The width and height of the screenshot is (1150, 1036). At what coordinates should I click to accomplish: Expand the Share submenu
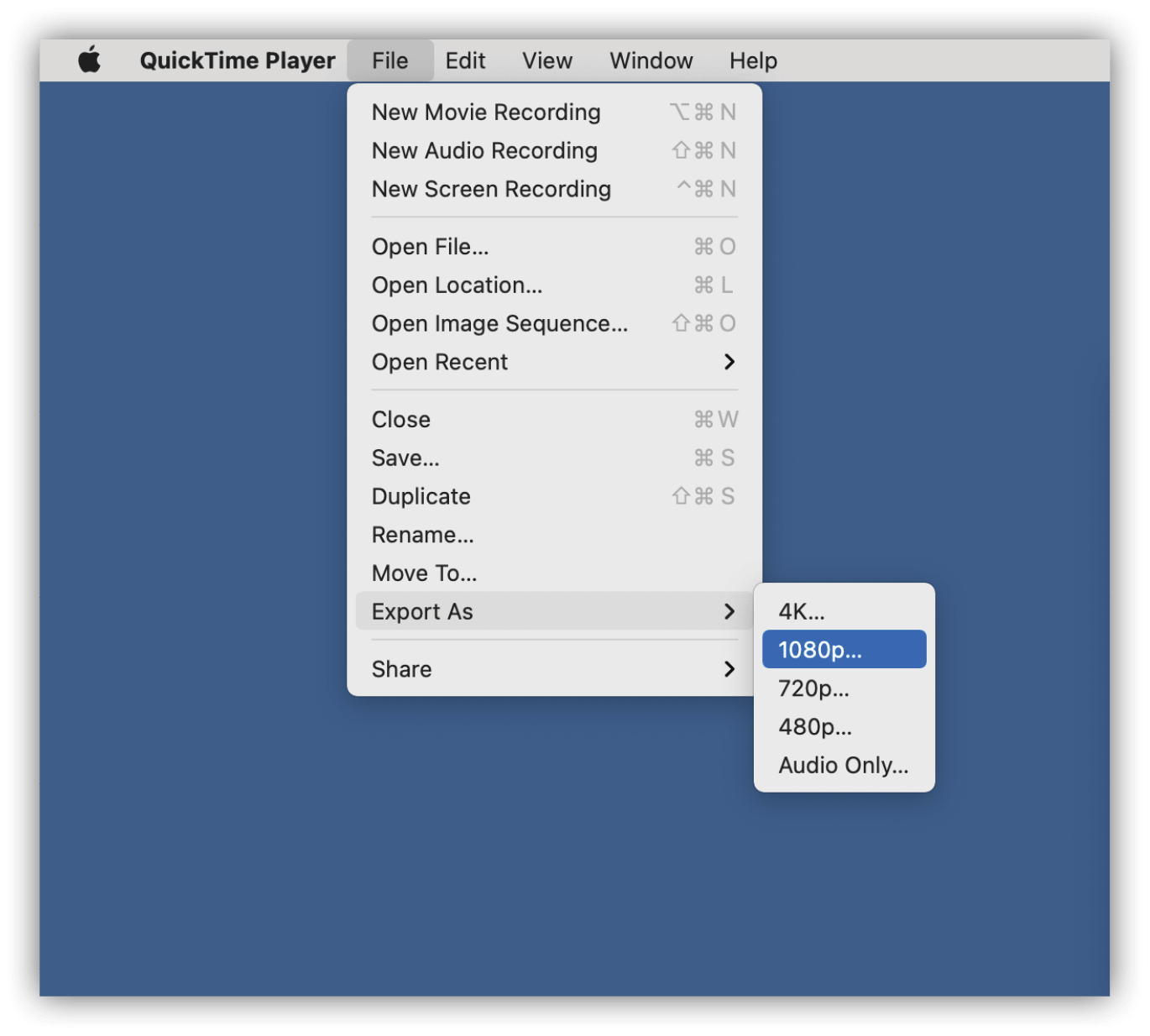554,669
